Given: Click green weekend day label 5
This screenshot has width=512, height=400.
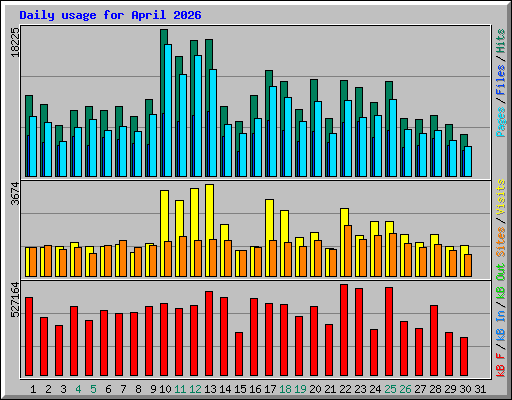Looking at the screenshot, I should (93, 389).
